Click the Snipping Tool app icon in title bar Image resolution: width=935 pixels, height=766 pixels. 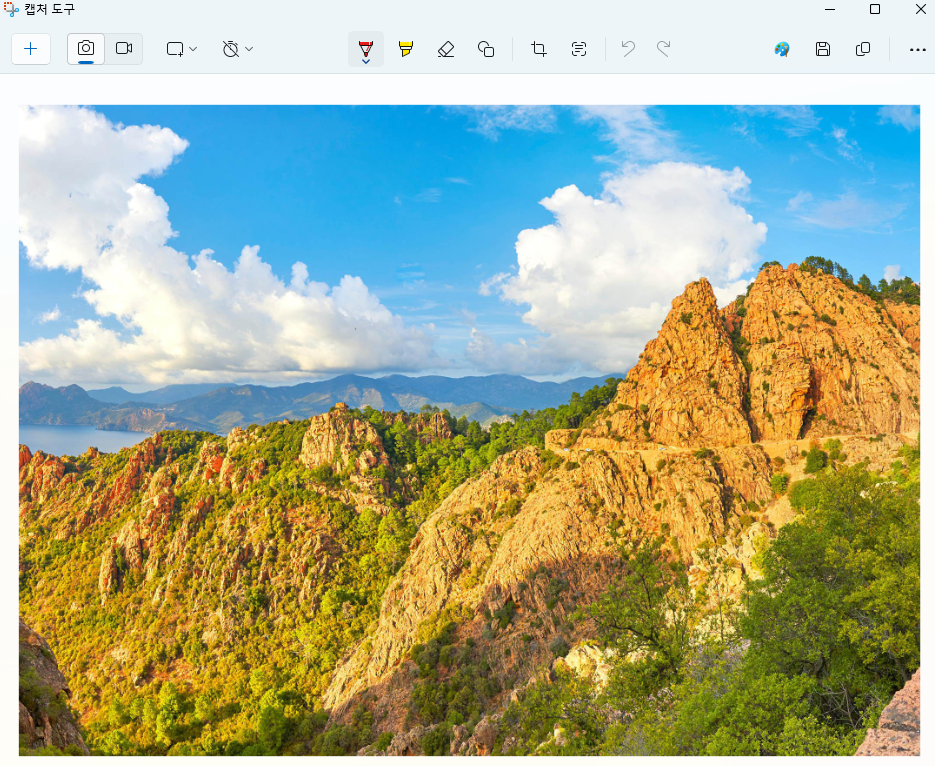point(11,9)
